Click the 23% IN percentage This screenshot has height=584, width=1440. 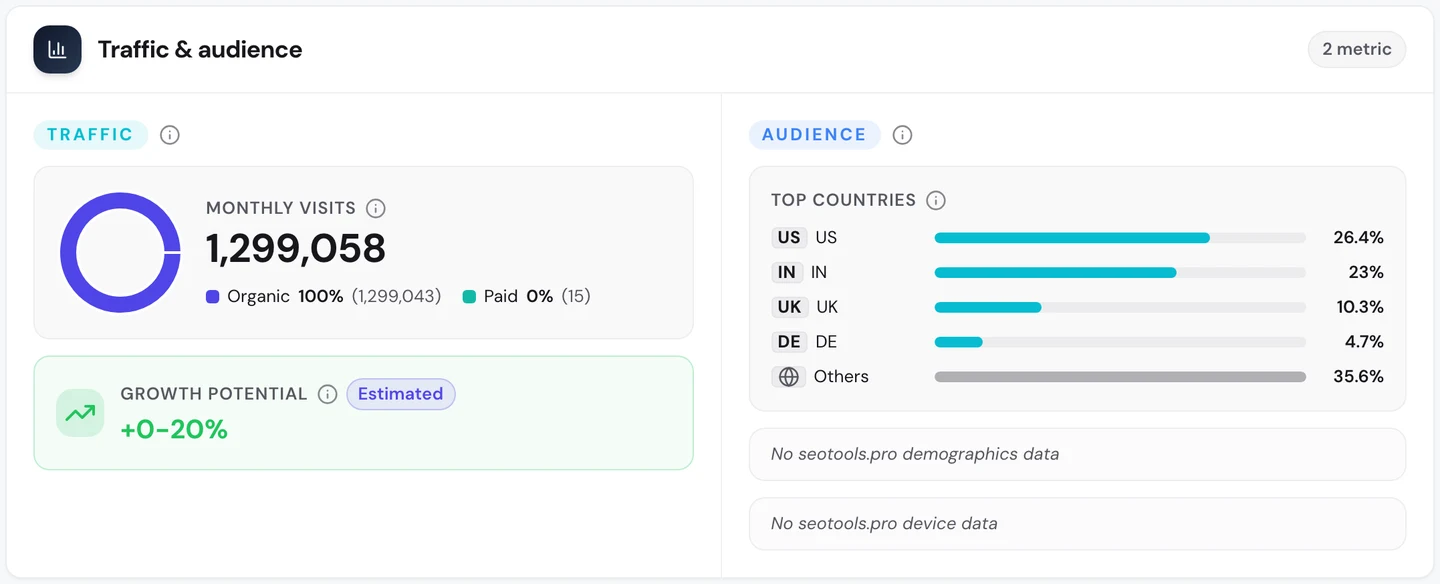1365,272
